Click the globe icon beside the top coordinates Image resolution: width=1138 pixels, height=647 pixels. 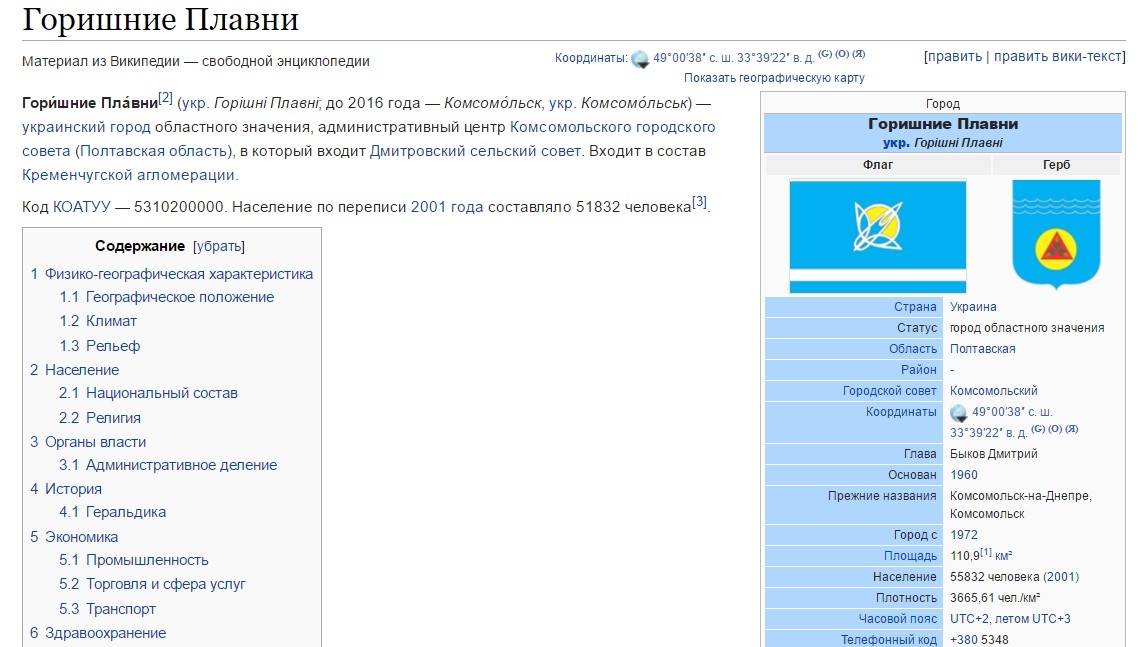tap(640, 59)
